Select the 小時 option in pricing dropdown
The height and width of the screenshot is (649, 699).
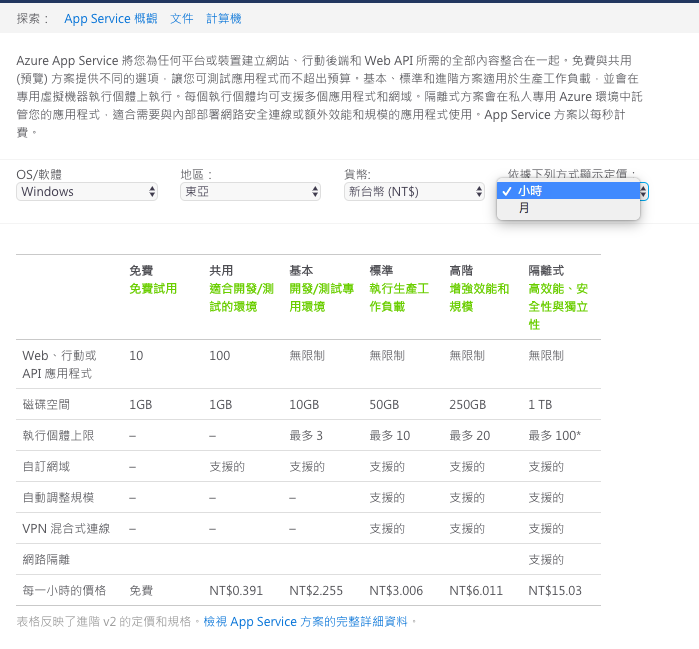[568, 191]
